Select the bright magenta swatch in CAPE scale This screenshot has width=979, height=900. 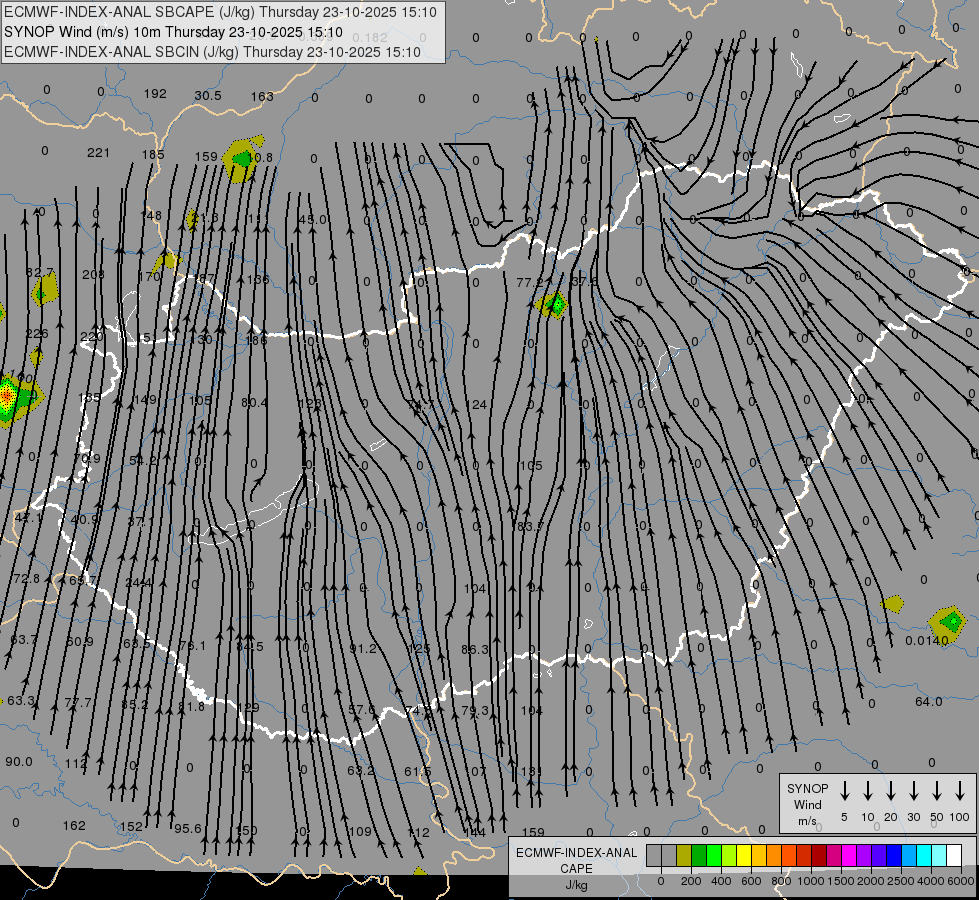849,856
